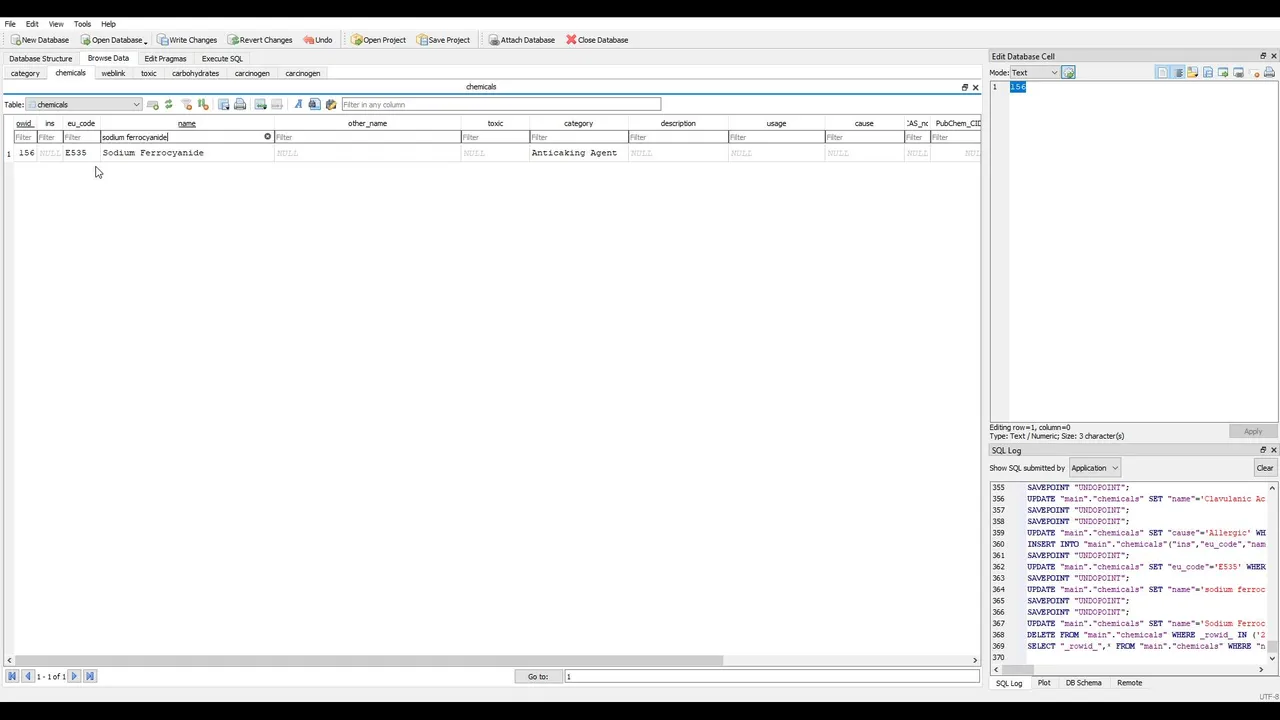
Task: Click the Clear button in SQL Log
Action: [x=1265, y=468]
